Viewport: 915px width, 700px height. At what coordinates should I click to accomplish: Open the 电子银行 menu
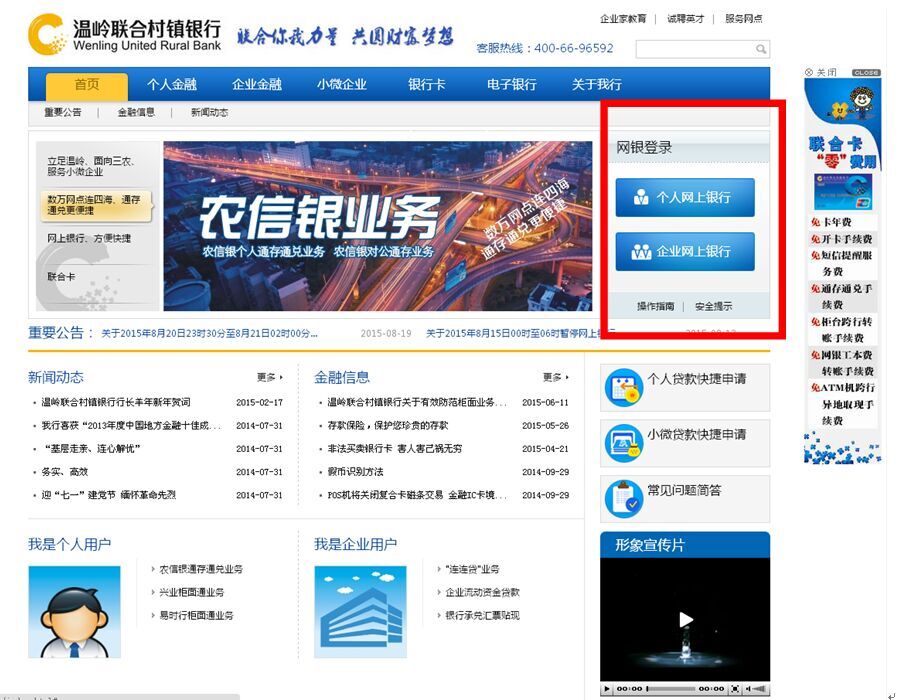[x=512, y=85]
